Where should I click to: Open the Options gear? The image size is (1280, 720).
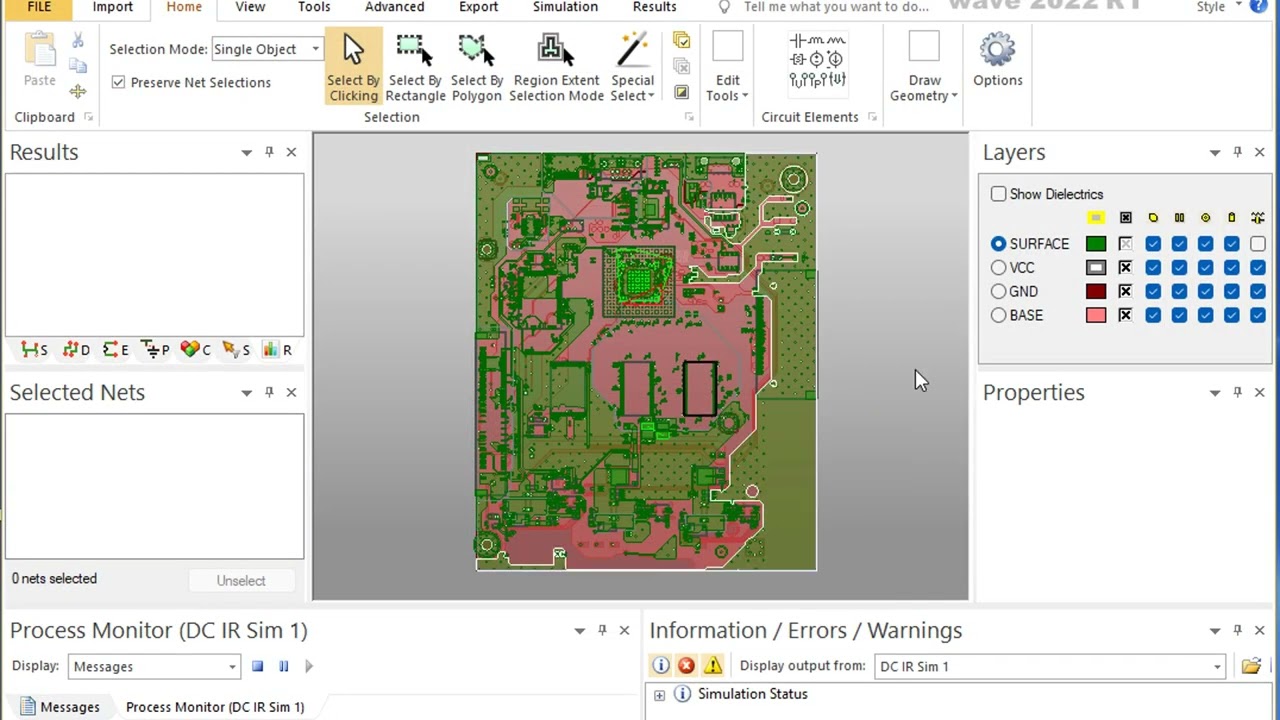coord(997,60)
